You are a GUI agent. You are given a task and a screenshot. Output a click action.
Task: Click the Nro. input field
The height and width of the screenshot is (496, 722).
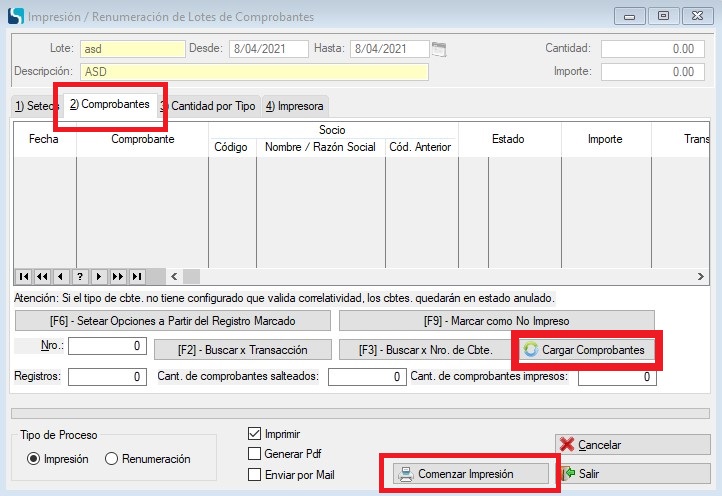click(107, 346)
